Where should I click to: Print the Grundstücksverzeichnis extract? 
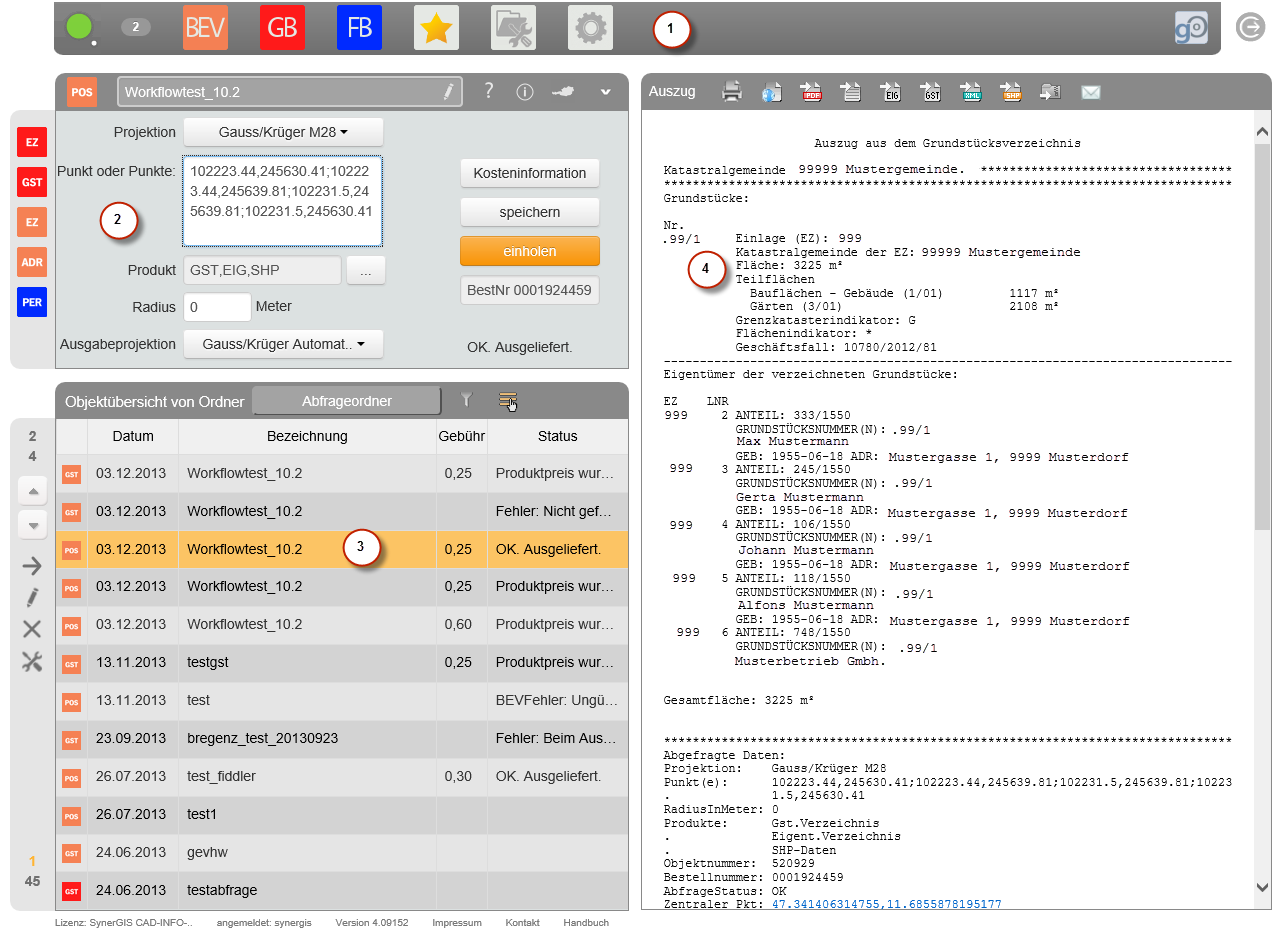(x=732, y=91)
